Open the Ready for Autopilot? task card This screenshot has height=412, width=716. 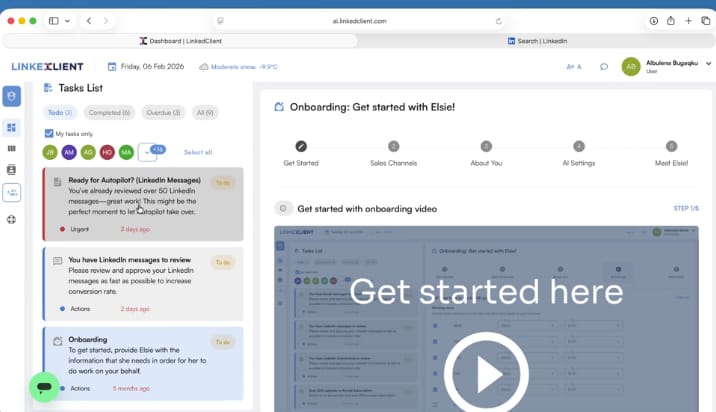(x=143, y=204)
